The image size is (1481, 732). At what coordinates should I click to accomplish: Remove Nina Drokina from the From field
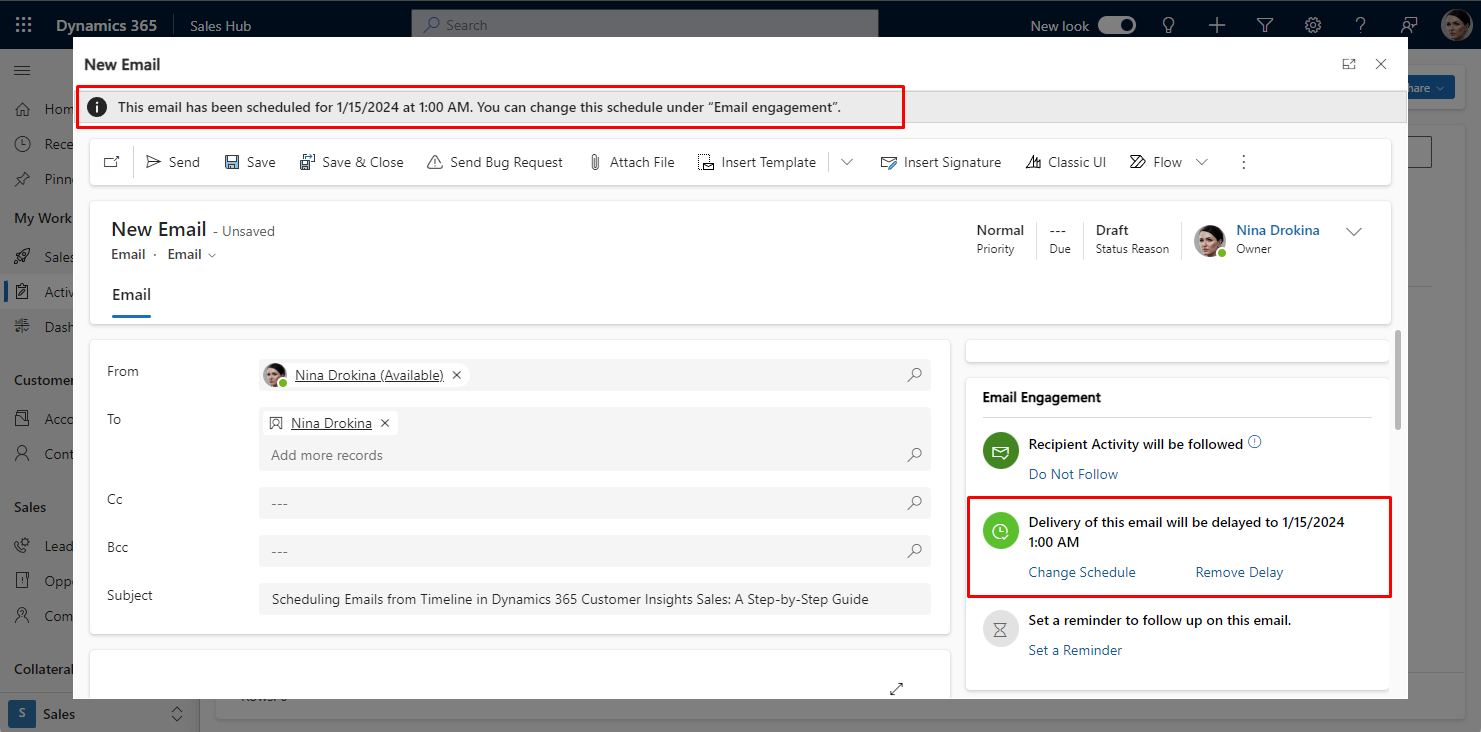[457, 375]
